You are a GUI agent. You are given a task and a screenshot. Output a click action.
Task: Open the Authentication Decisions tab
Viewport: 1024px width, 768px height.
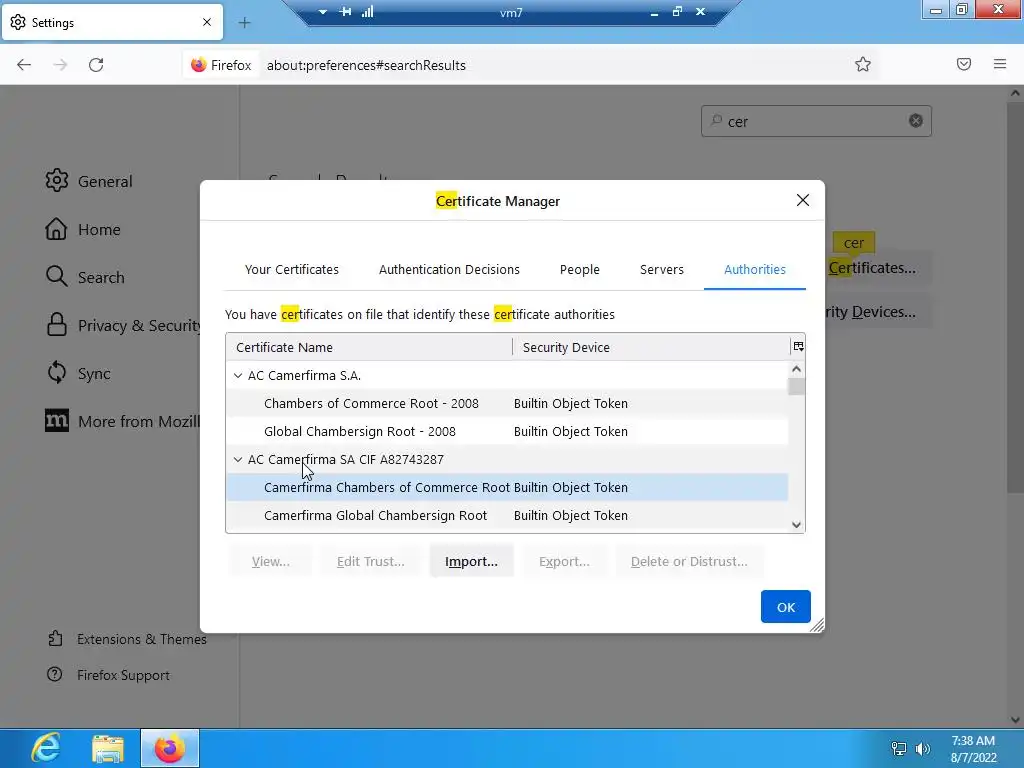point(449,269)
